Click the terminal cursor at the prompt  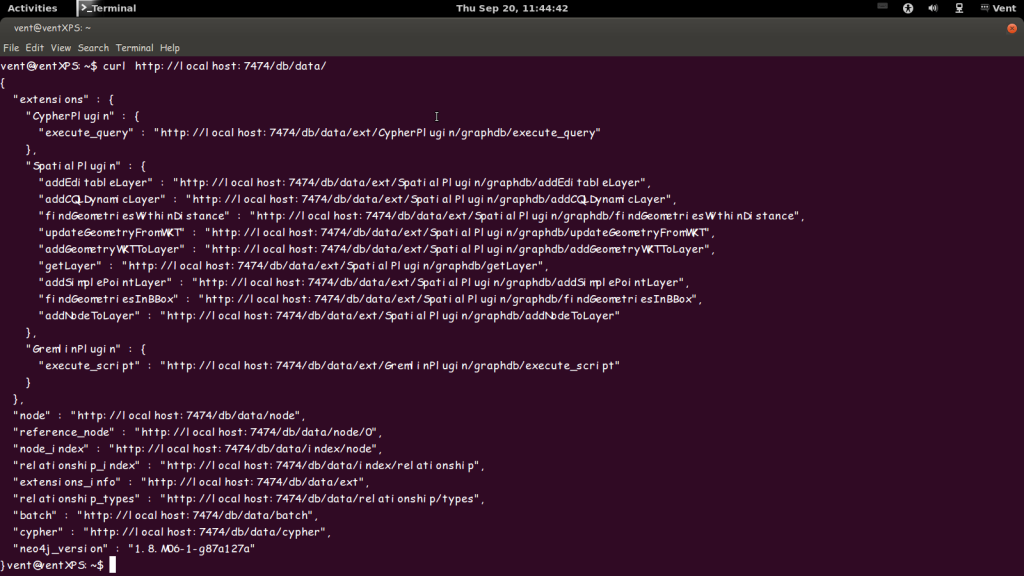pos(113,565)
